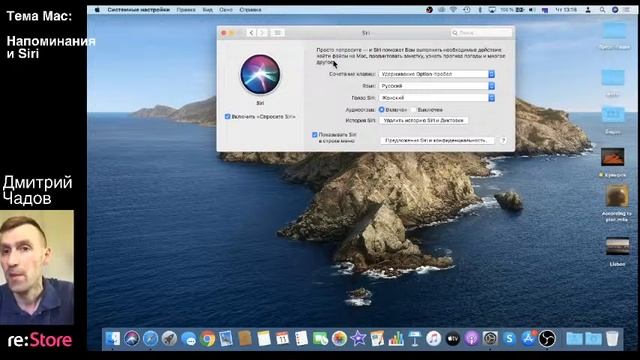The width and height of the screenshot is (640, 360).
Task: Open Messages bubble icon in Dock
Action: click(x=188, y=339)
